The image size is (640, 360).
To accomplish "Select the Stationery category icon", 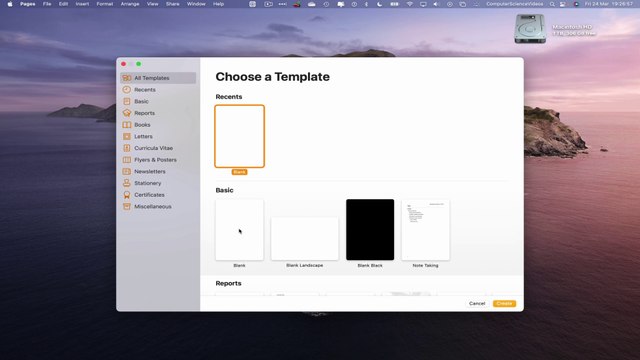I will [x=127, y=183].
